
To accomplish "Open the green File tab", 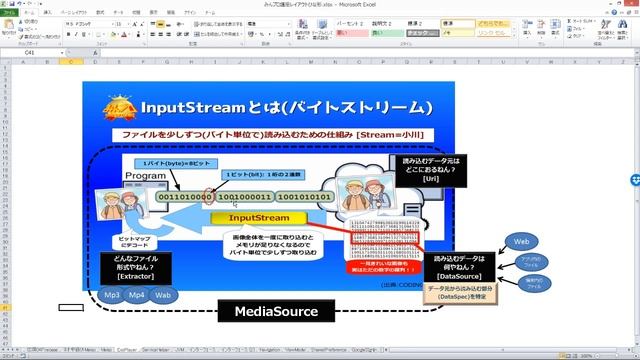I will coord(9,13).
